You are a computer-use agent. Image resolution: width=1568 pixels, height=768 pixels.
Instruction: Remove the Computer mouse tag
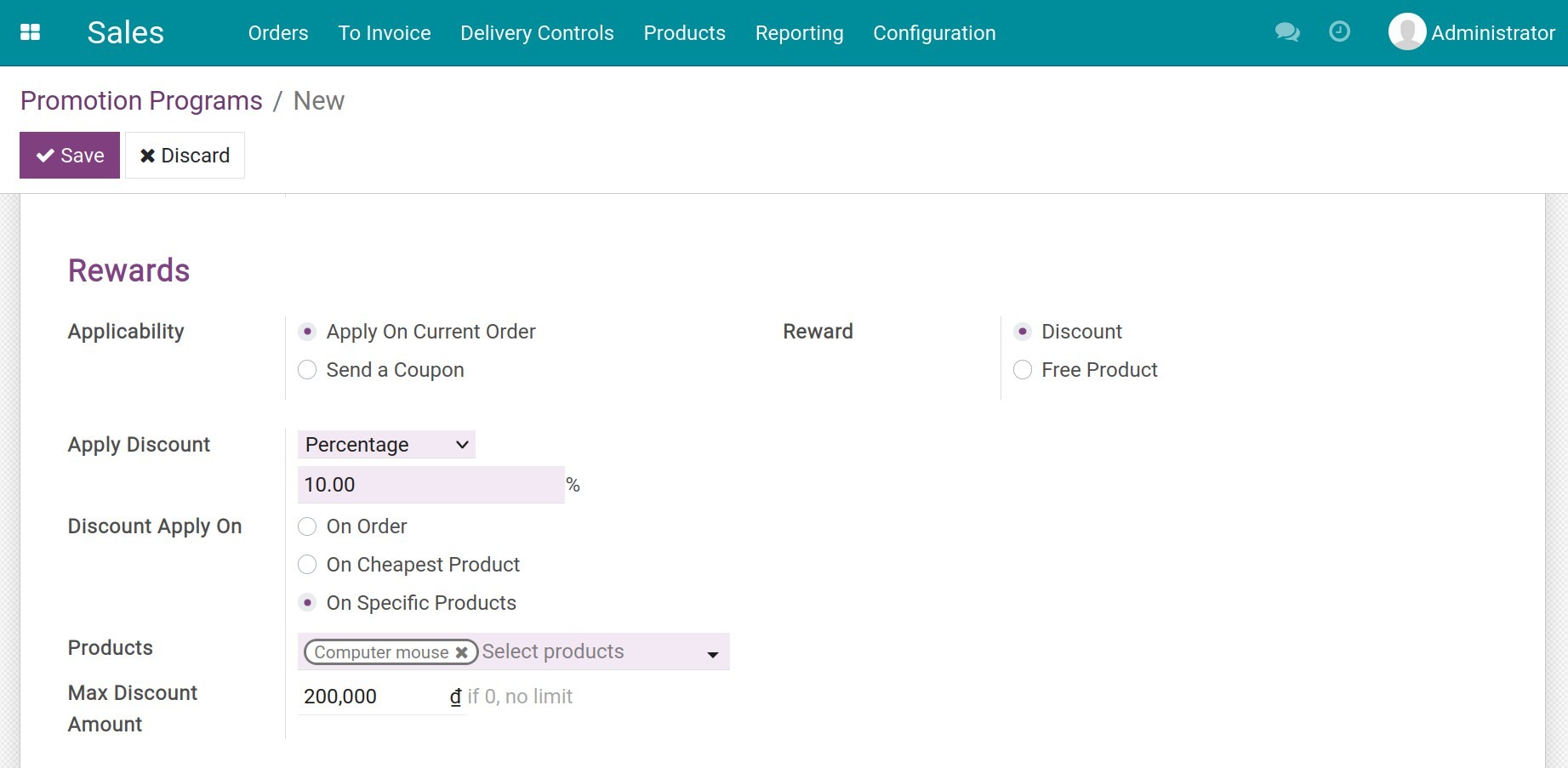(x=461, y=652)
